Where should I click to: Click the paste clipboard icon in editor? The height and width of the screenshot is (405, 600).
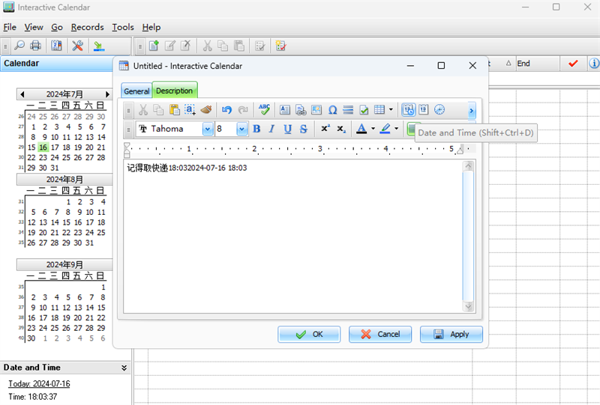174,109
